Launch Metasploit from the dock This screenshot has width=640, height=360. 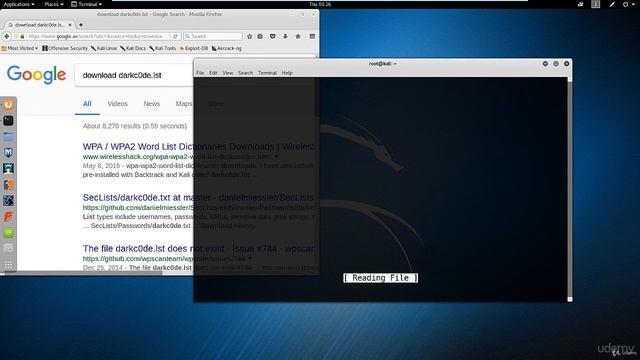click(8, 153)
